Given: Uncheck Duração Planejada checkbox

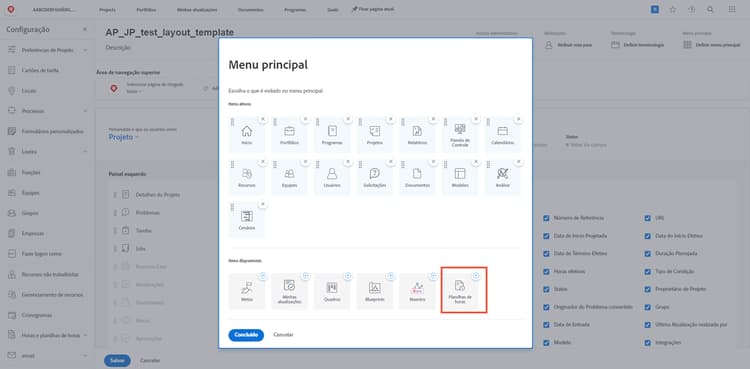Looking at the screenshot, I should [648, 254].
